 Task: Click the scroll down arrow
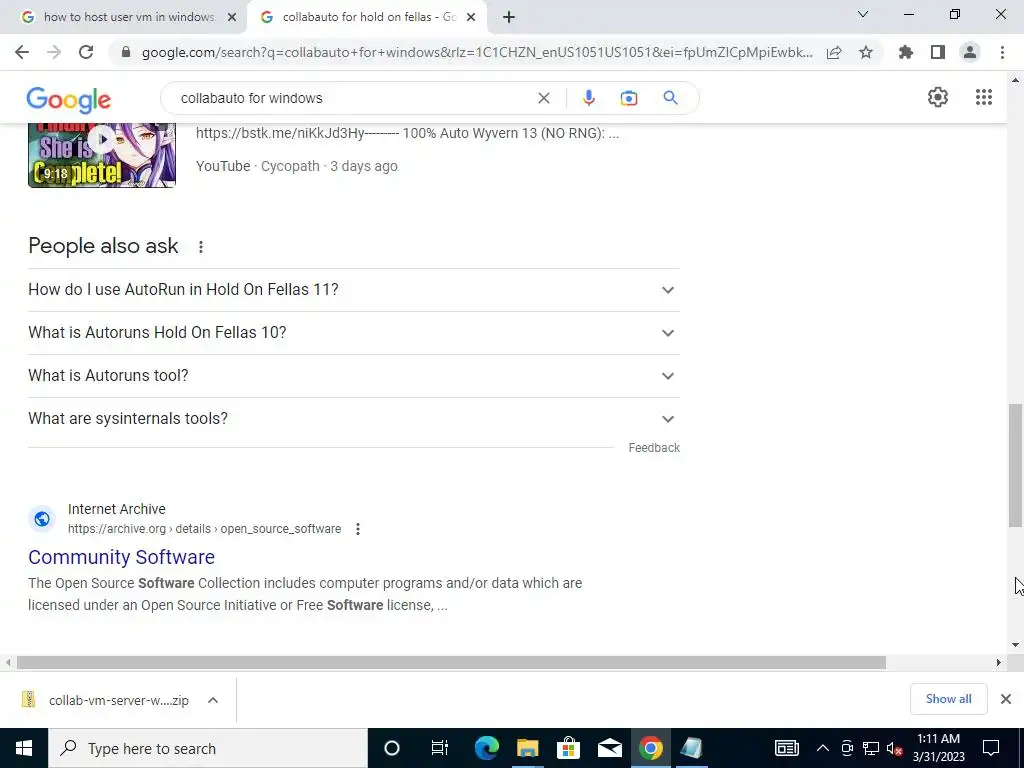1015,645
